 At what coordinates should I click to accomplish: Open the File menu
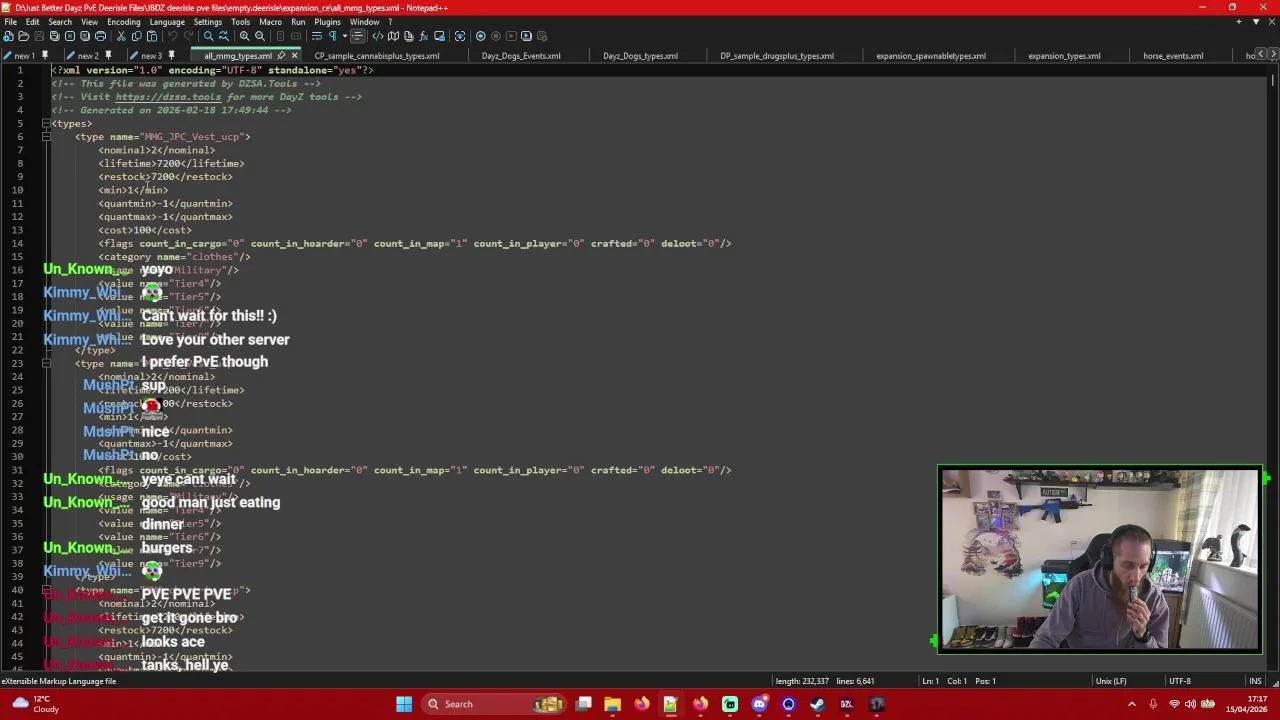pos(10,21)
